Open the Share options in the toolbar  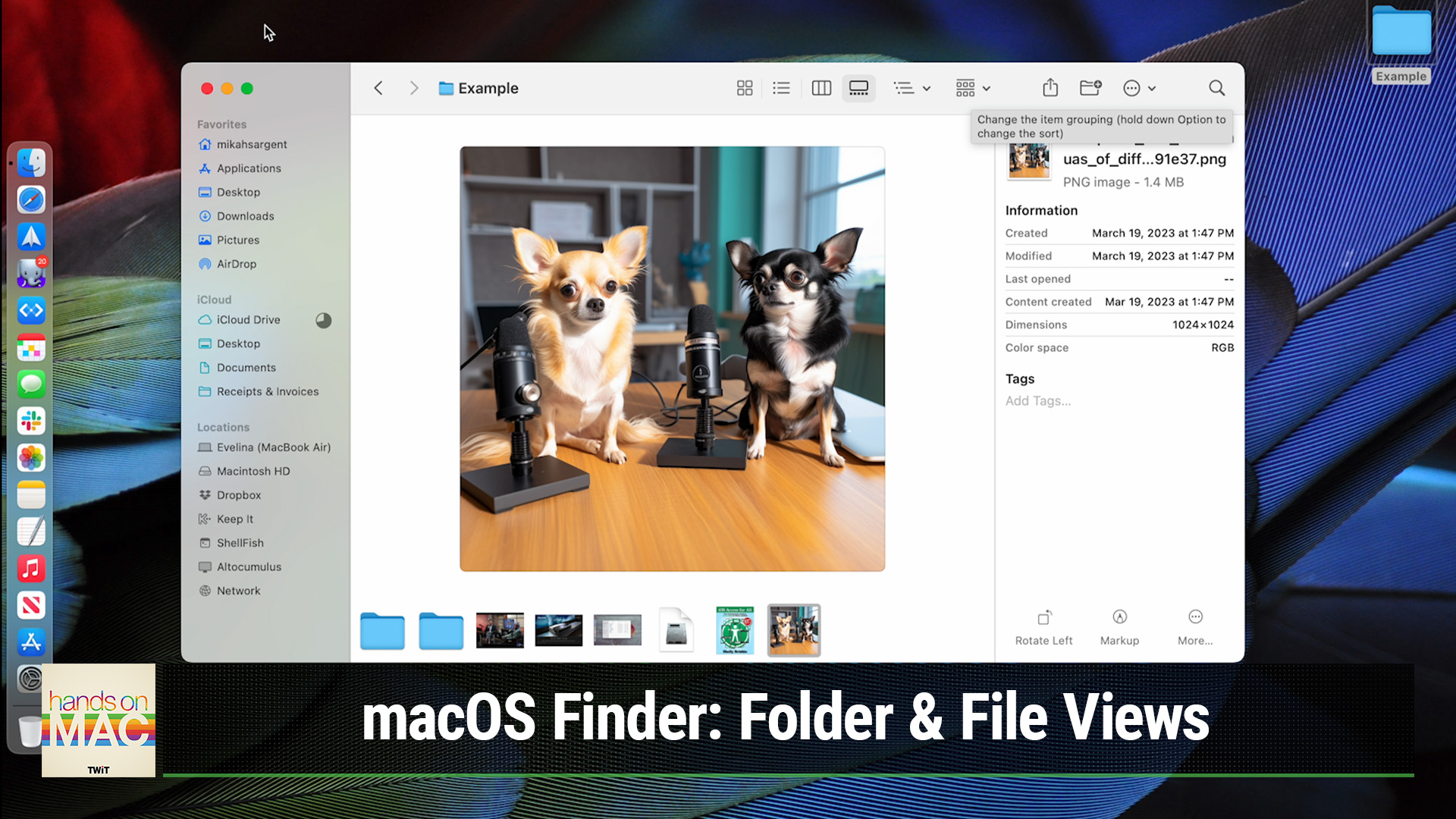coord(1050,88)
